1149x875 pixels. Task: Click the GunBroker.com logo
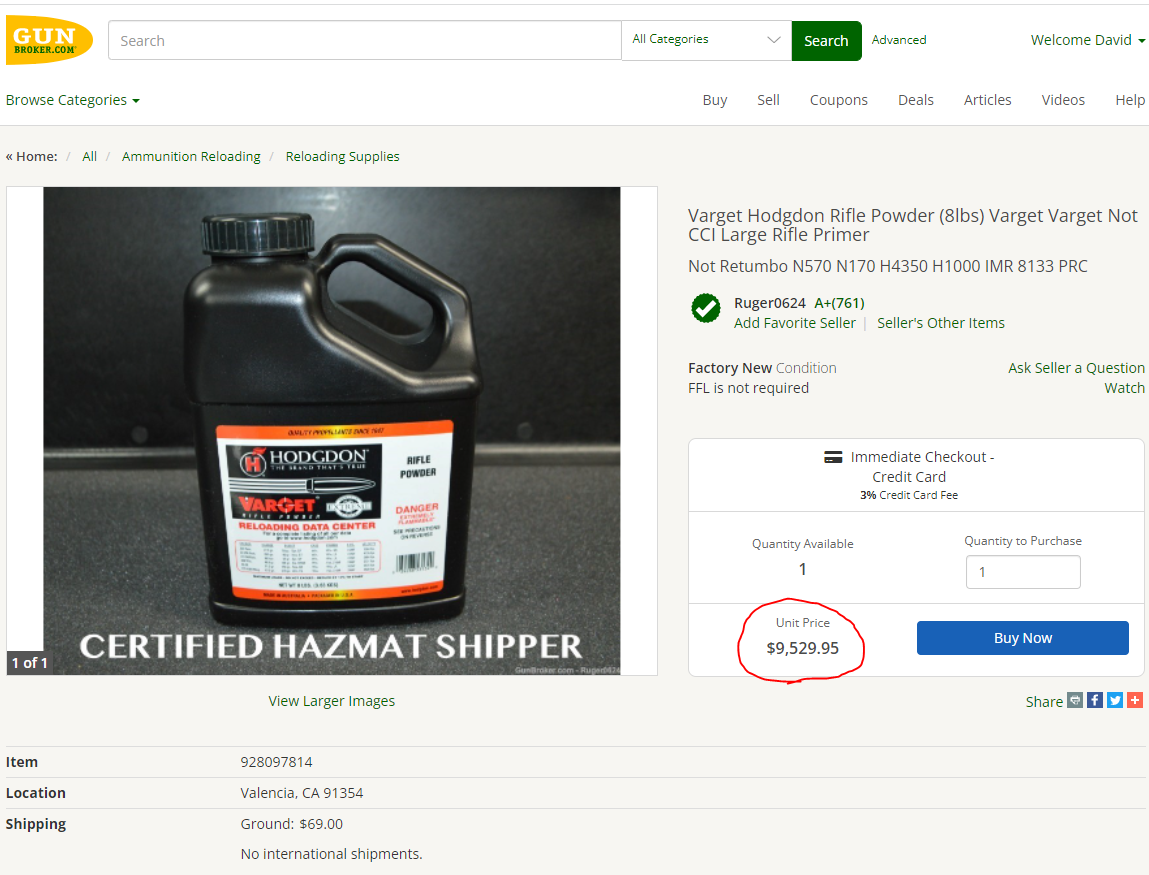point(49,41)
